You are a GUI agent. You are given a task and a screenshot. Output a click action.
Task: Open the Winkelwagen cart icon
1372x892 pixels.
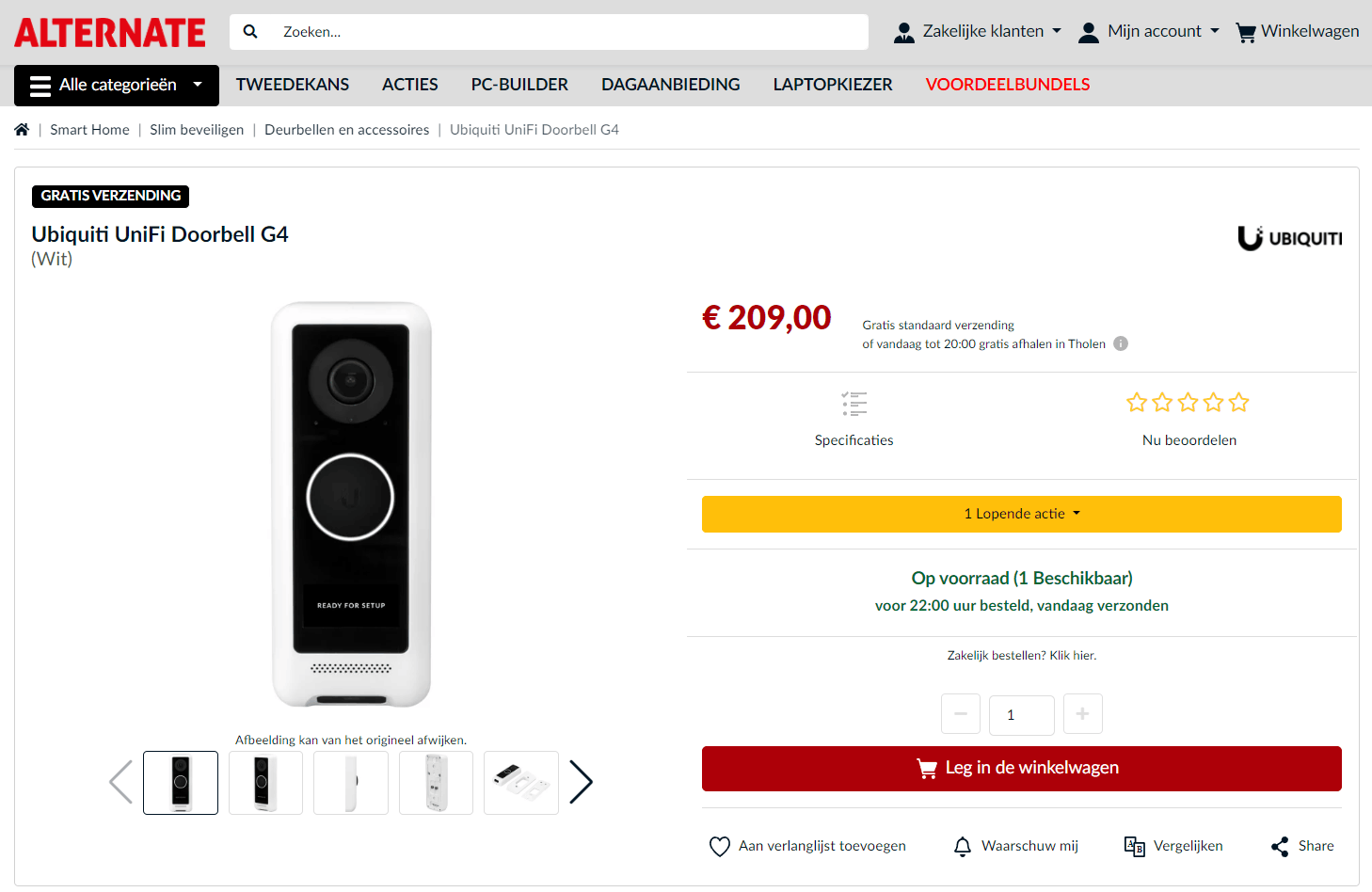pyautogui.click(x=1246, y=31)
